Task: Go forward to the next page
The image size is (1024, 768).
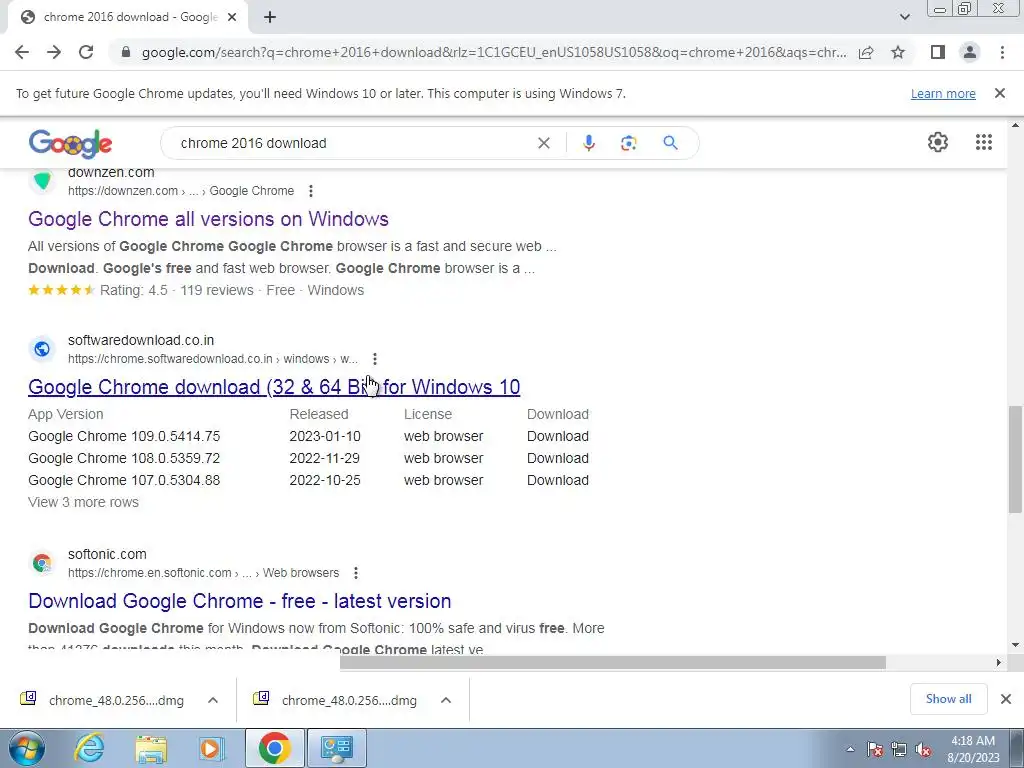Action: click(x=54, y=52)
